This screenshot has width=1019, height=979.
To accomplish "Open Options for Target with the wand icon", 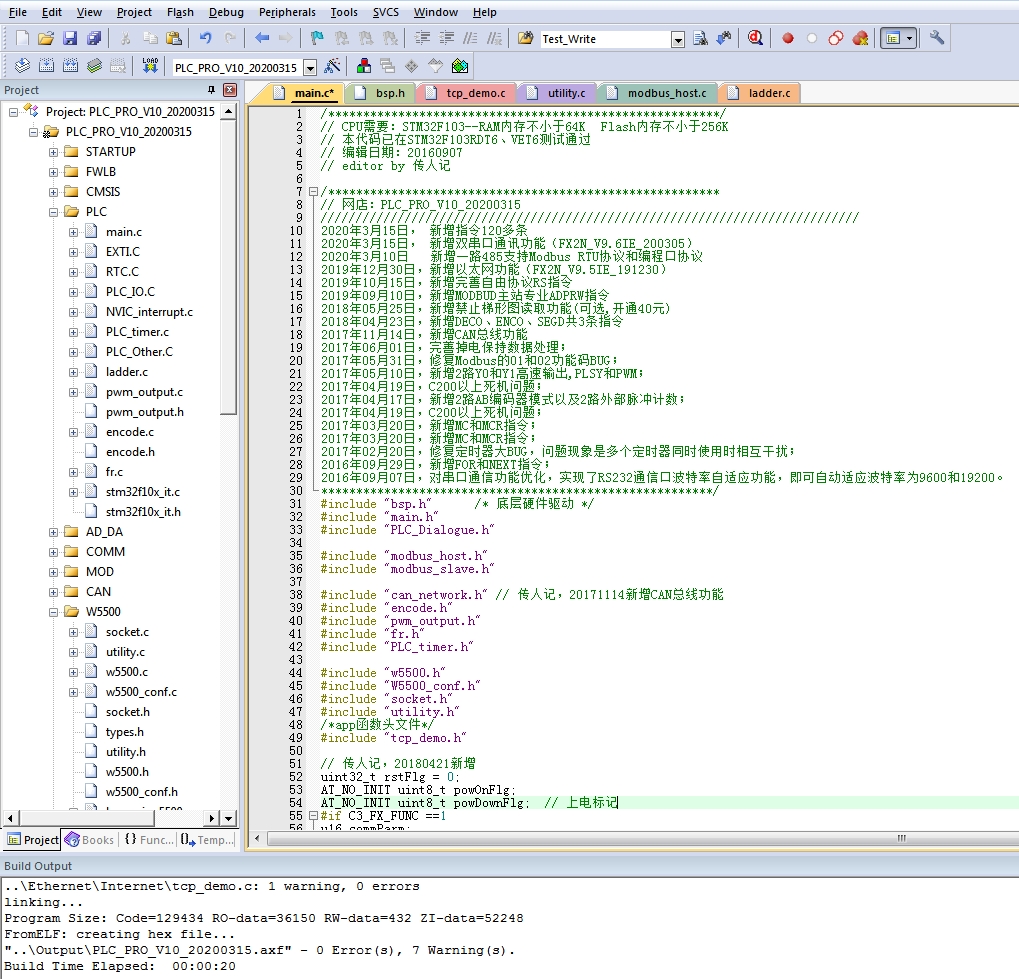I will [332, 66].
